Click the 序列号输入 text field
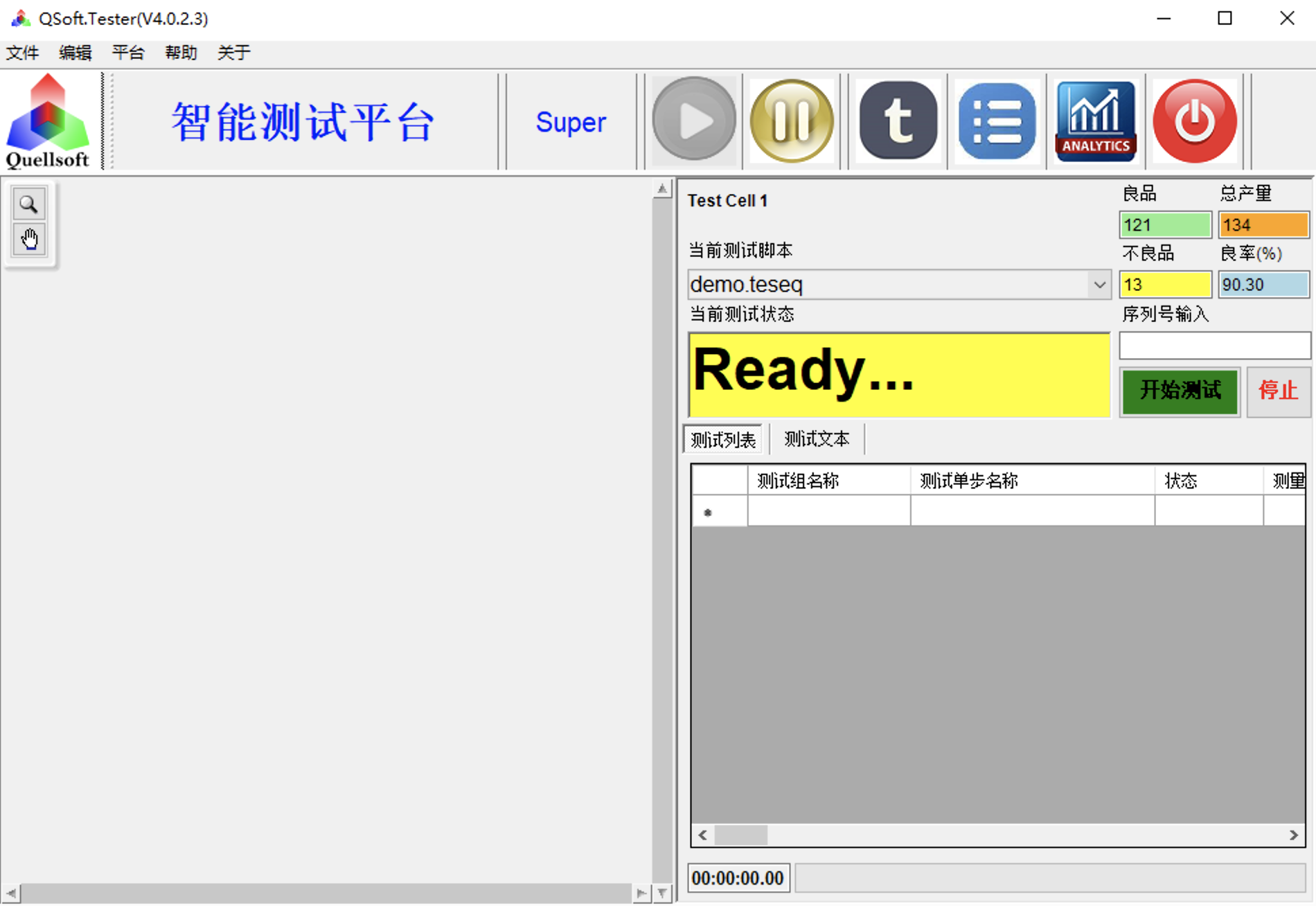Image resolution: width=1316 pixels, height=906 pixels. tap(1214, 345)
